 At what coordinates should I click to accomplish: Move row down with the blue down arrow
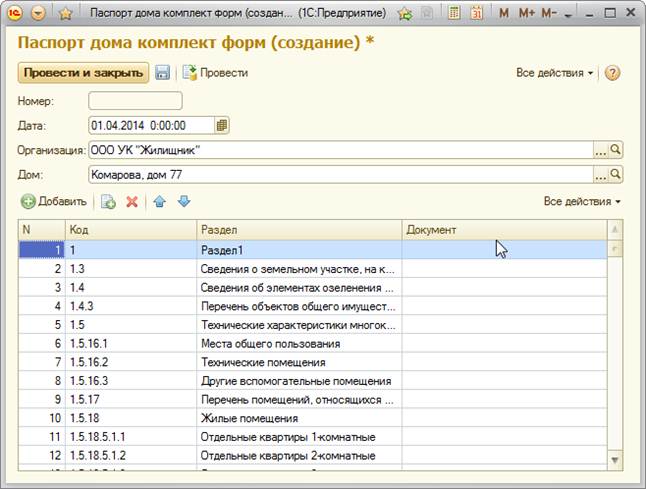point(184,201)
